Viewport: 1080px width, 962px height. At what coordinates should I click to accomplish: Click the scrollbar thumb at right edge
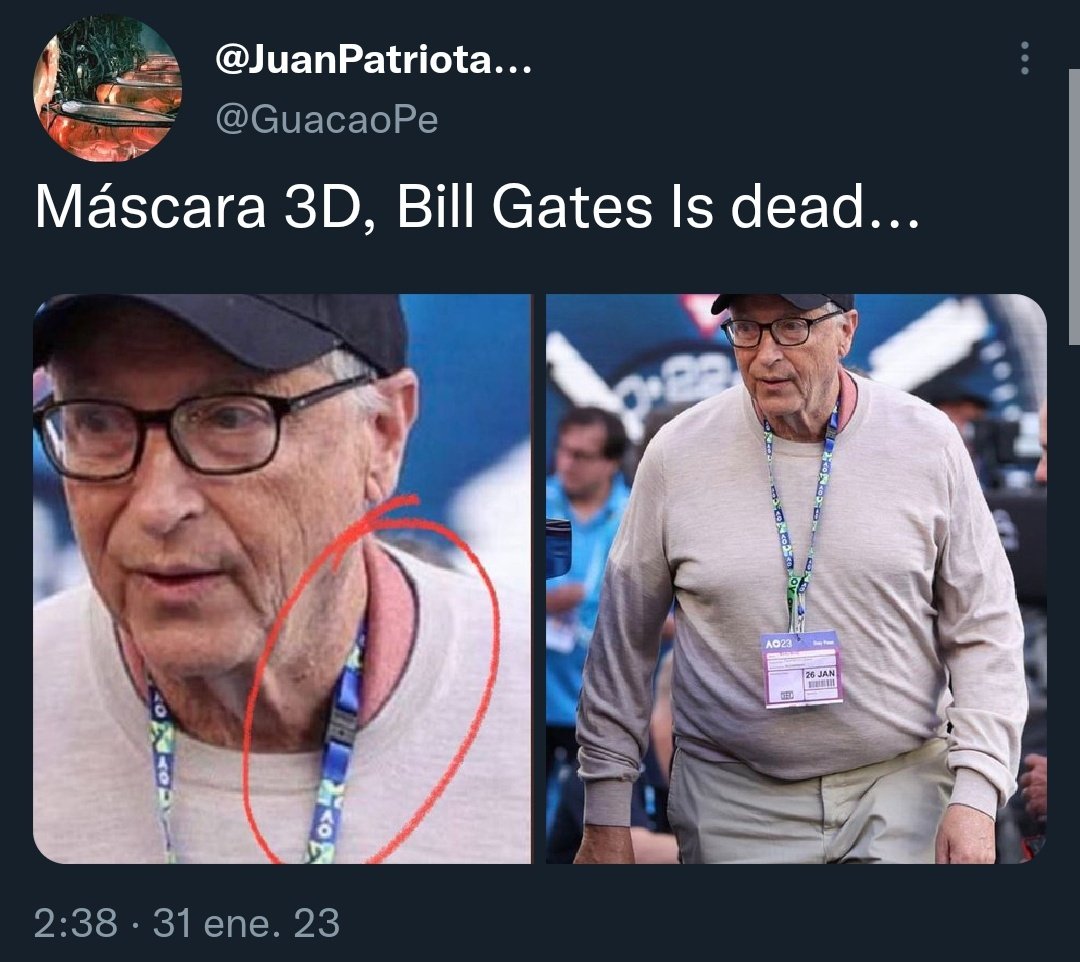pos(1074,207)
